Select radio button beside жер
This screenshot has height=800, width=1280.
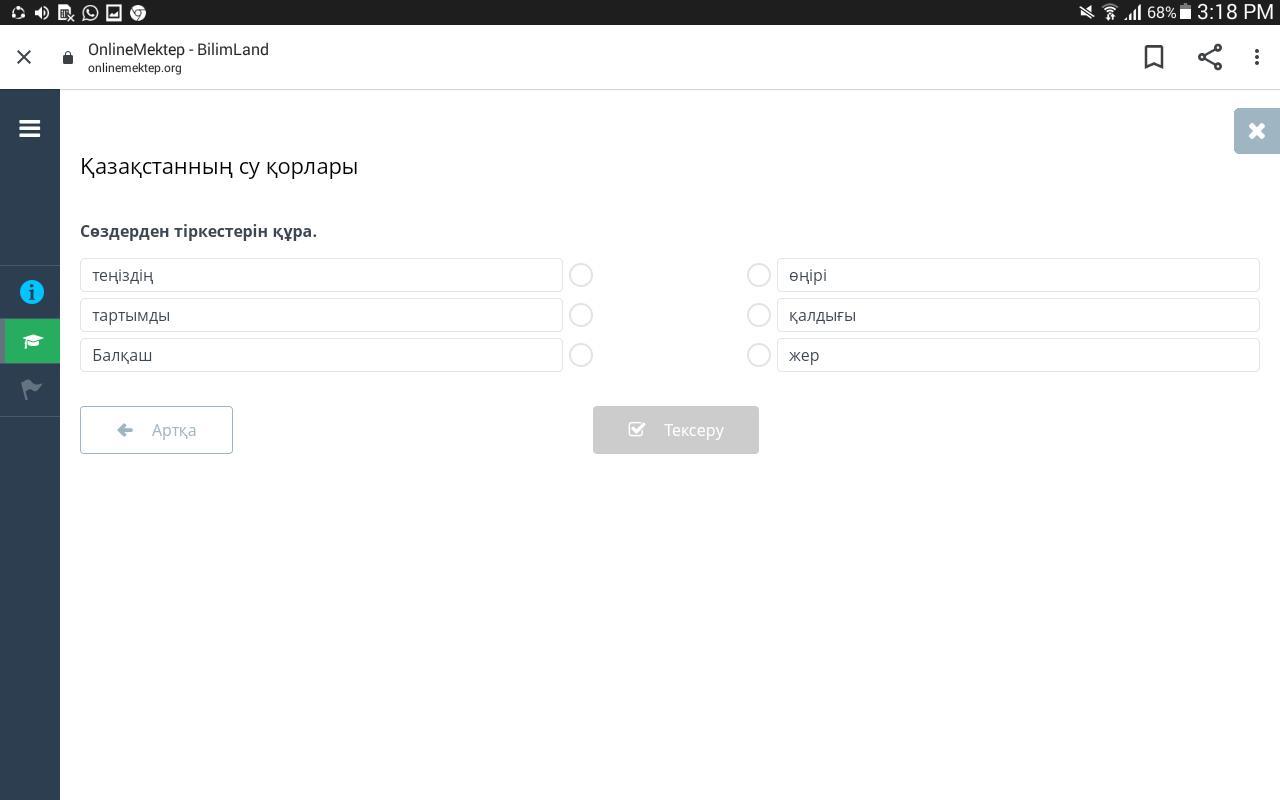point(759,355)
